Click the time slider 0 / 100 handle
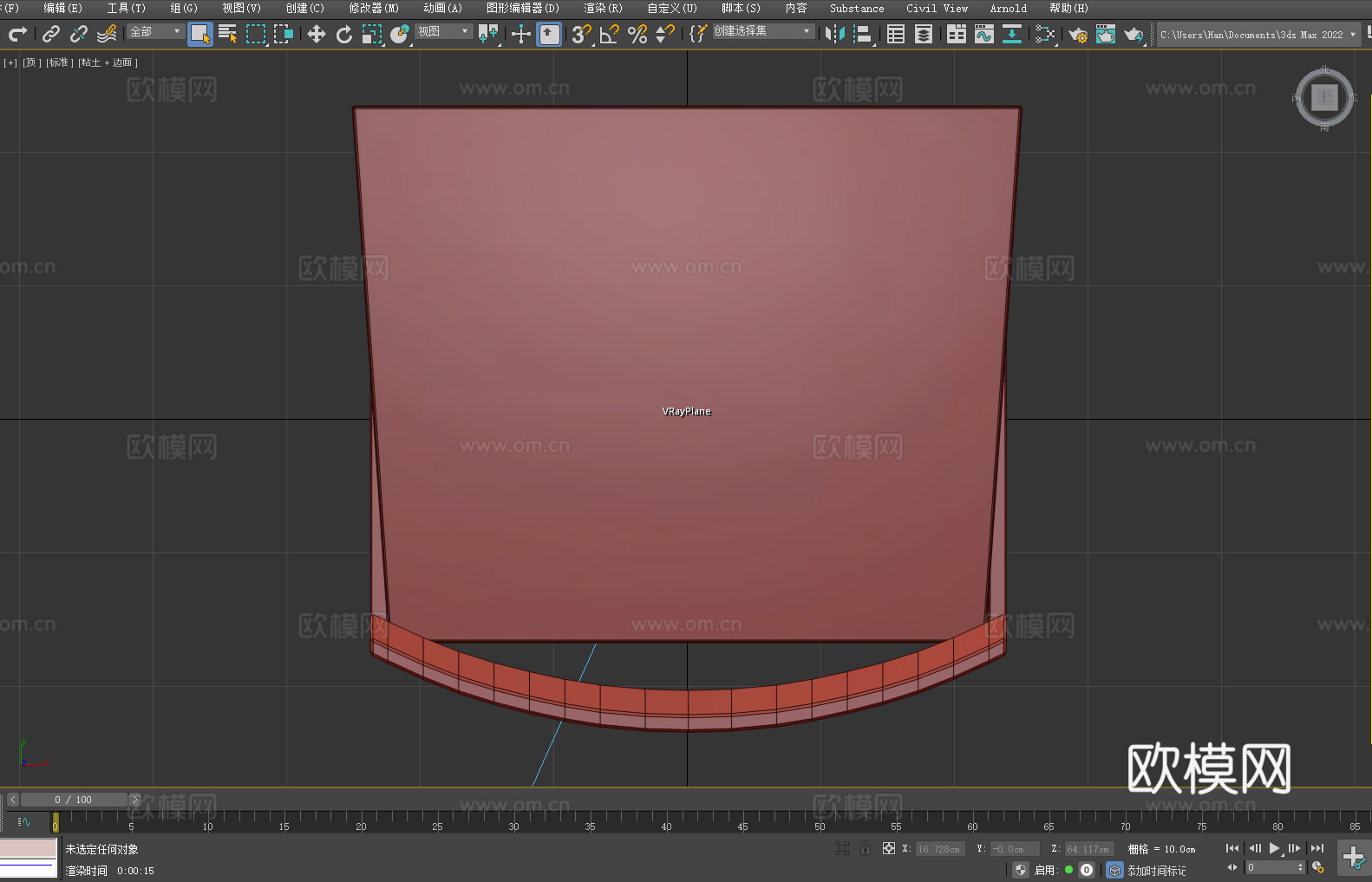 coord(74,800)
